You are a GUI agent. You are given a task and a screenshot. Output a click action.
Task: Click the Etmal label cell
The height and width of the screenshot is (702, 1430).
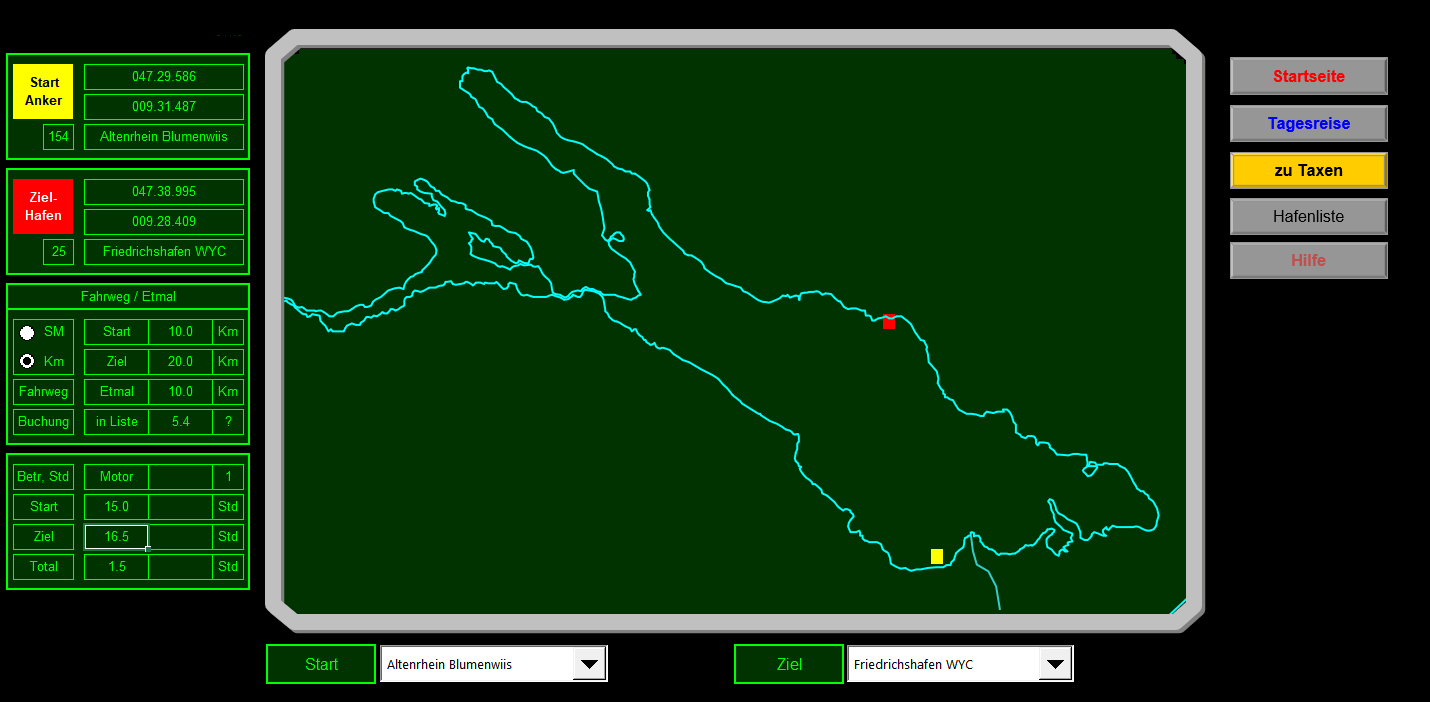tap(116, 391)
